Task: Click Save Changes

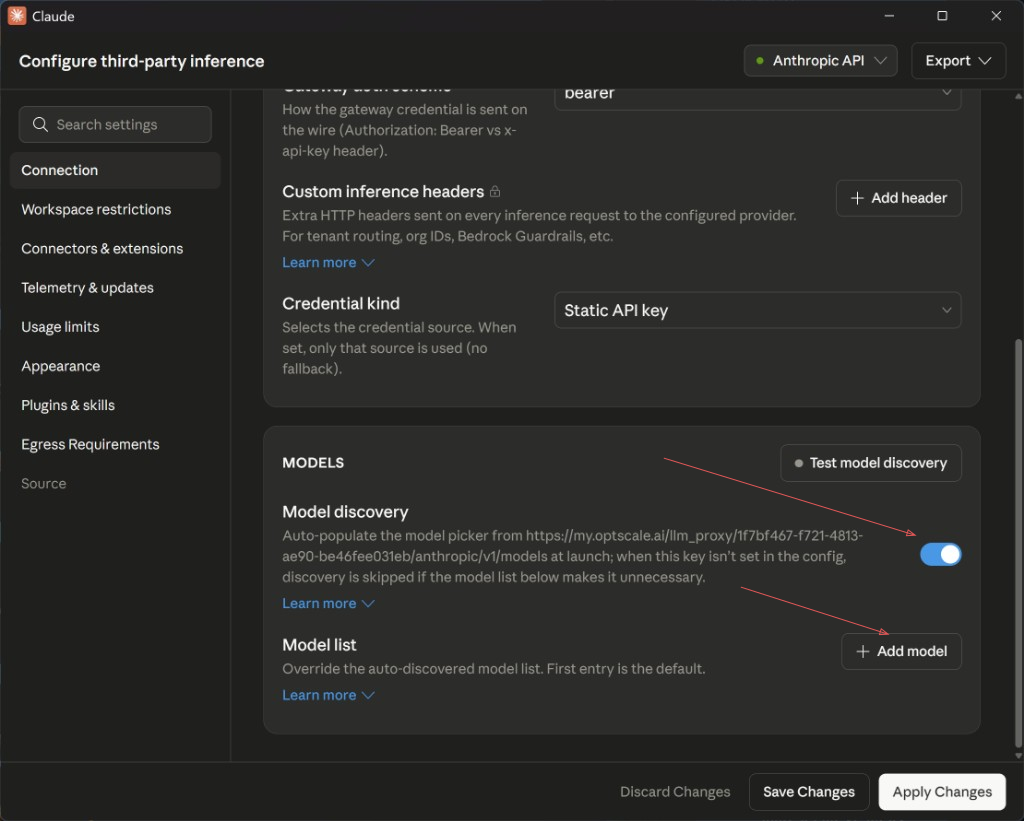Action: tap(808, 792)
